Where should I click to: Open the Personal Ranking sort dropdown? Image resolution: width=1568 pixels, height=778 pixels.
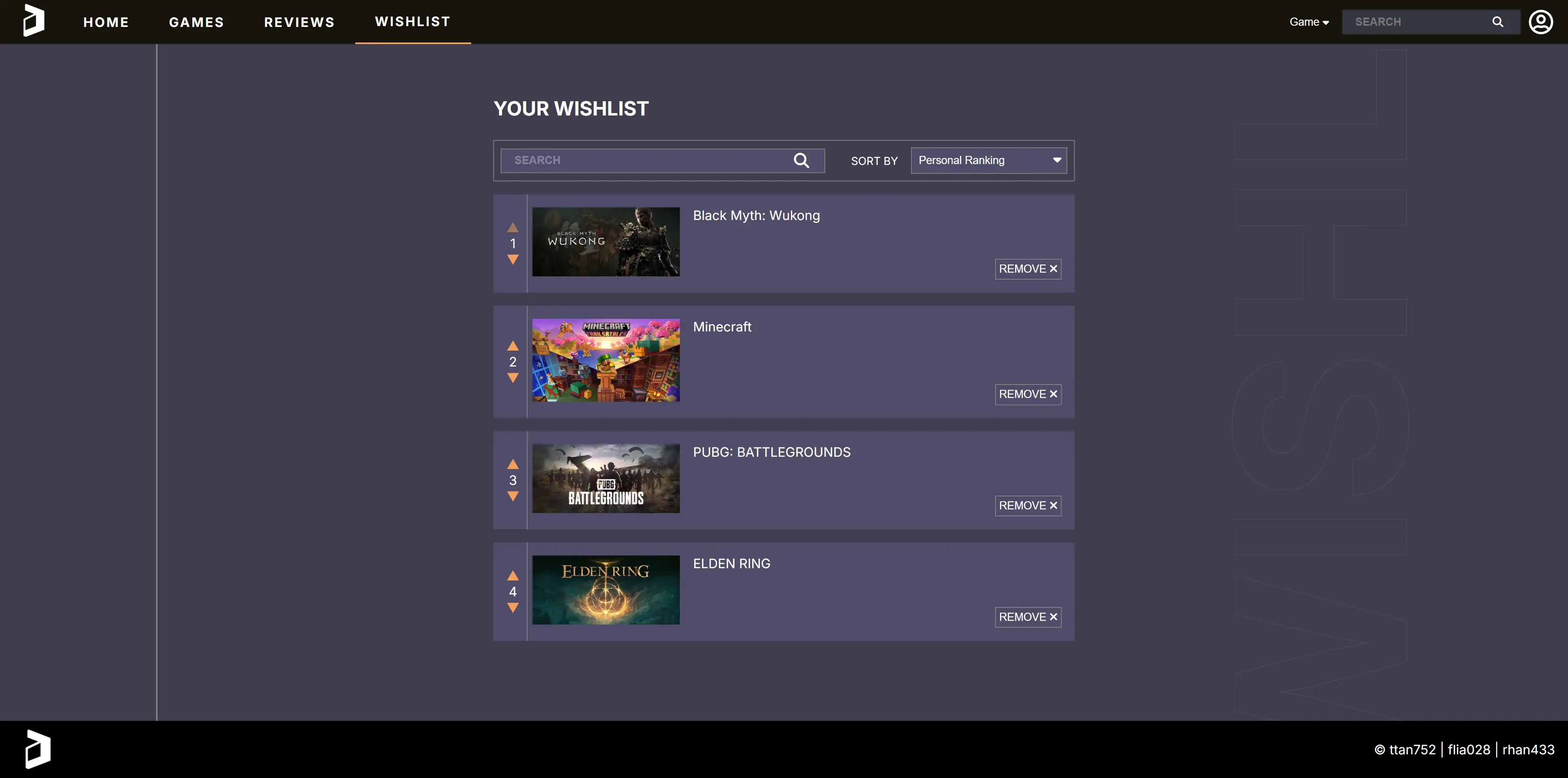click(x=989, y=160)
